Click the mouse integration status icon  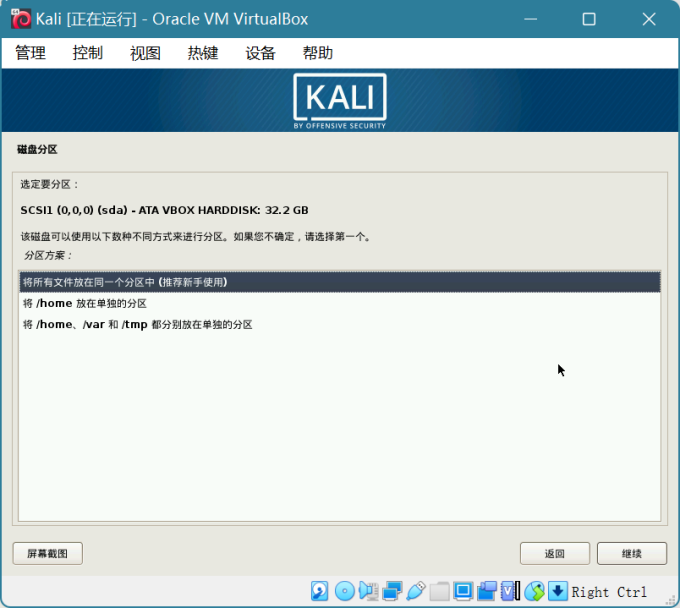pyautogui.click(x=534, y=591)
